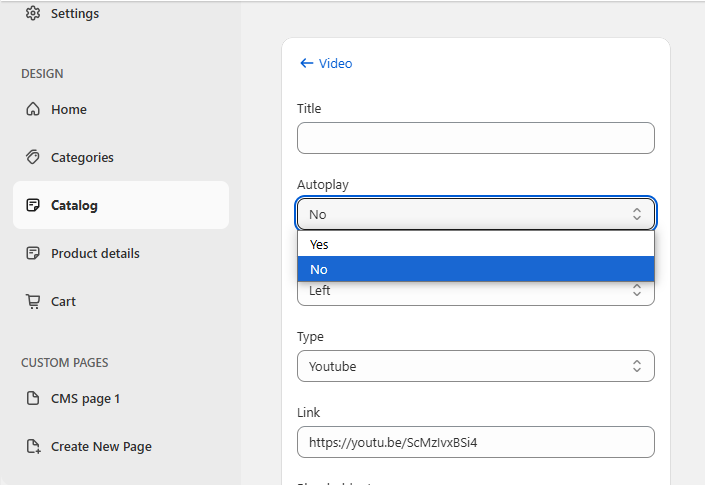Click the CUSTOM PAGES section heading
The image size is (705, 485).
(65, 363)
